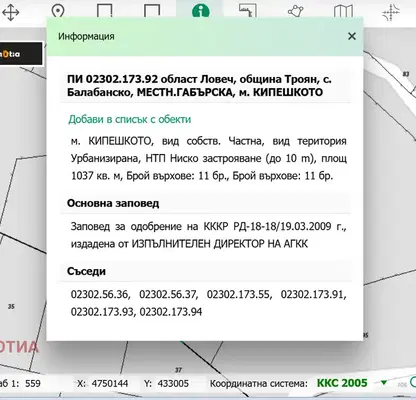Select the corner measurement tool icon
This screenshot has width=416, height=400.
coord(248,11)
